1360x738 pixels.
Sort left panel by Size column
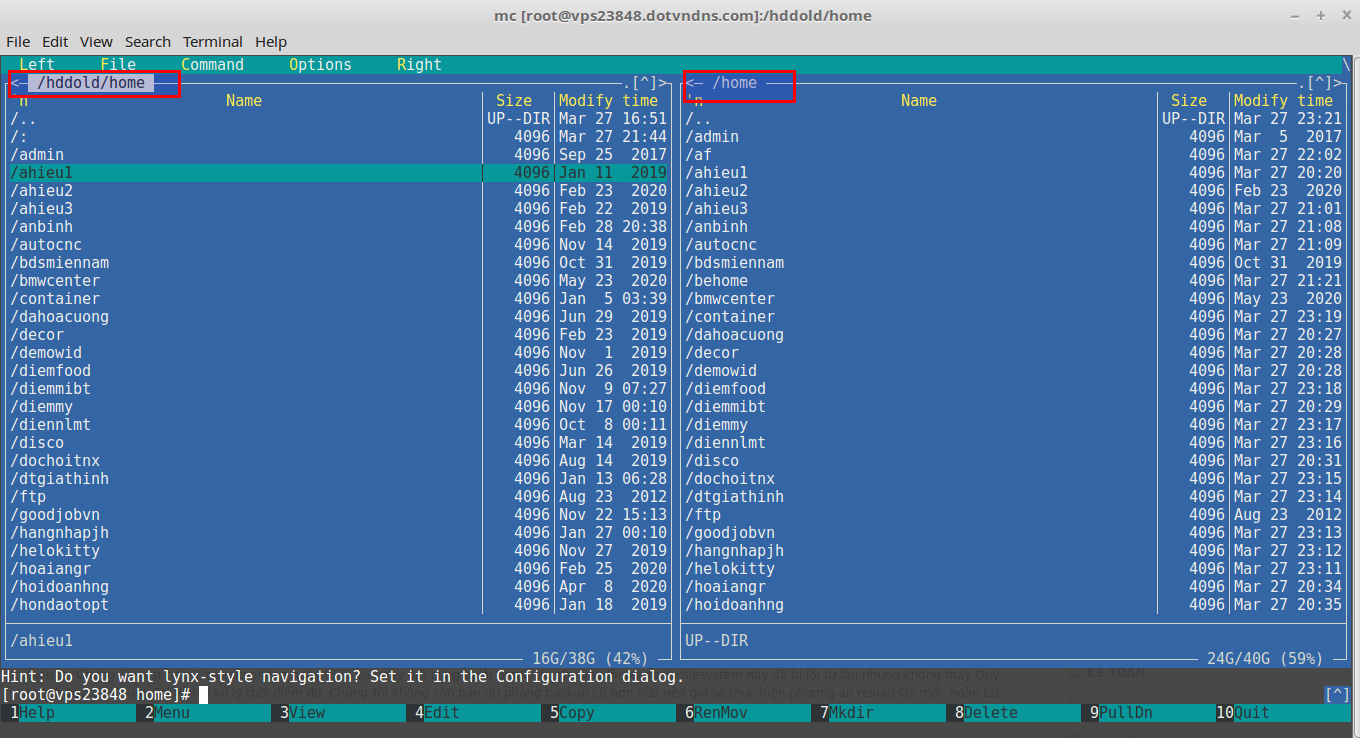(514, 100)
